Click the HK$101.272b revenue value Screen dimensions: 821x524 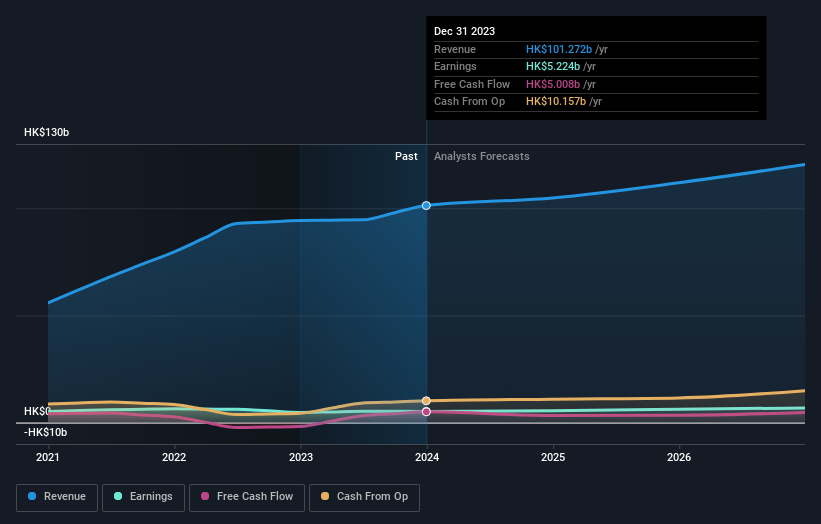[559, 49]
